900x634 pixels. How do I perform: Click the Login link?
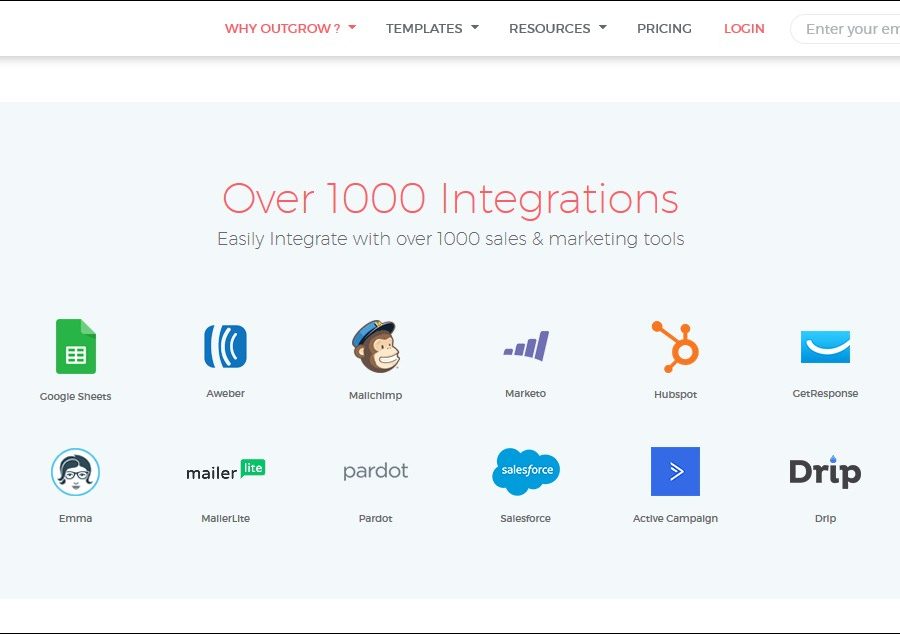[744, 28]
